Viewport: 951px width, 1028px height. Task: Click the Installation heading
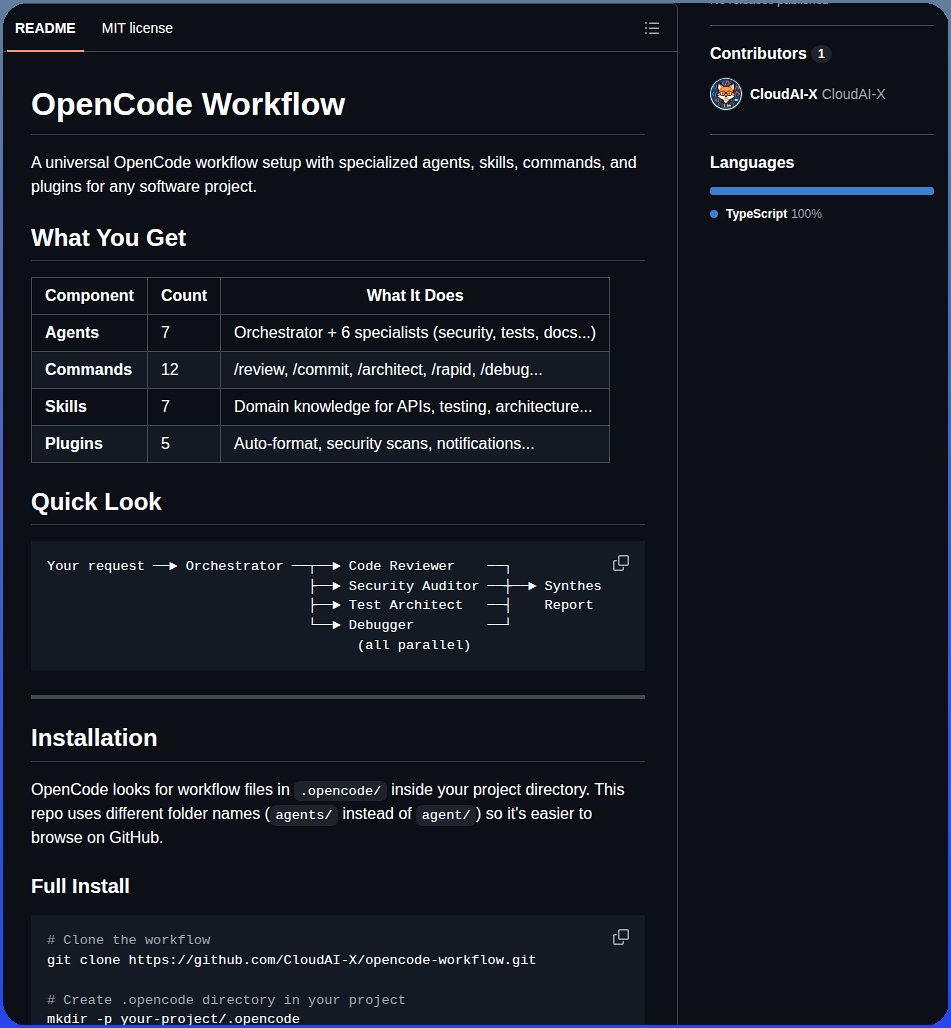point(94,738)
